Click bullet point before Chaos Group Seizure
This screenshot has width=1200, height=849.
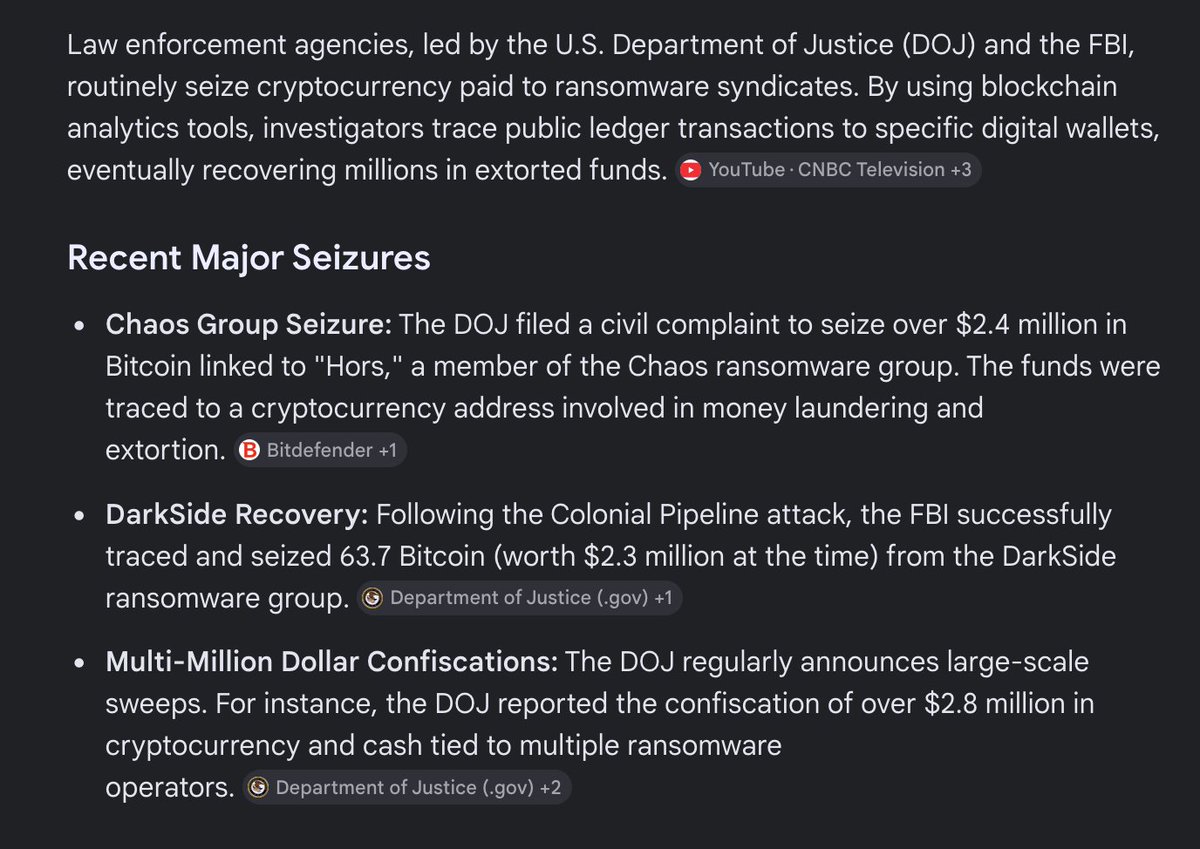(80, 327)
